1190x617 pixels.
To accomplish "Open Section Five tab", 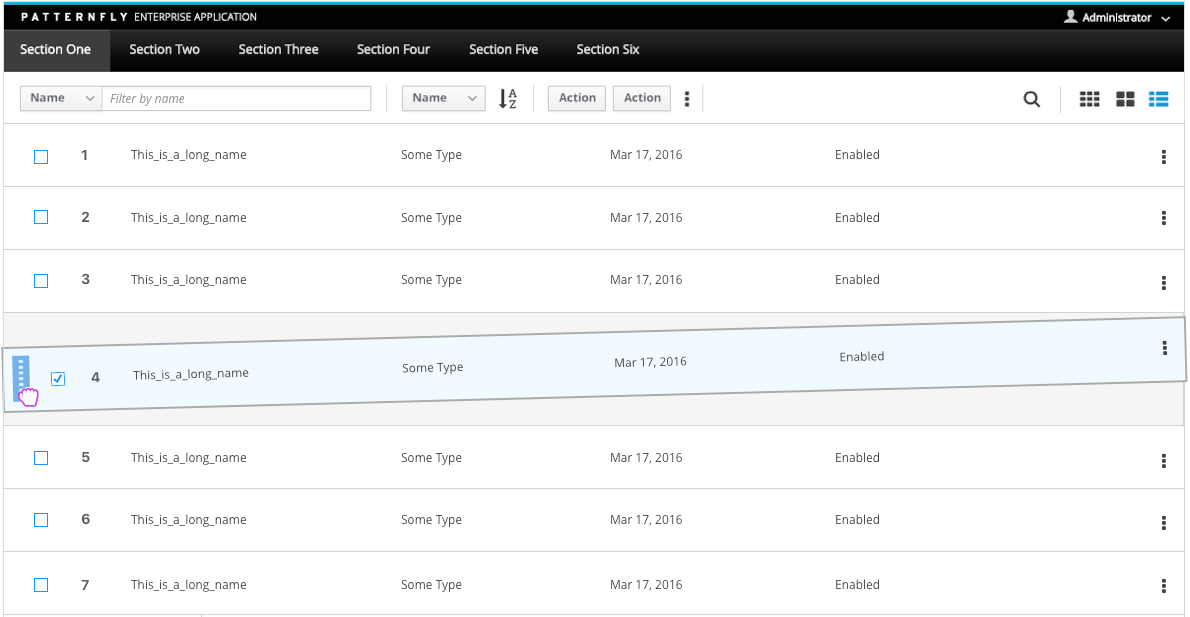I will (503, 49).
